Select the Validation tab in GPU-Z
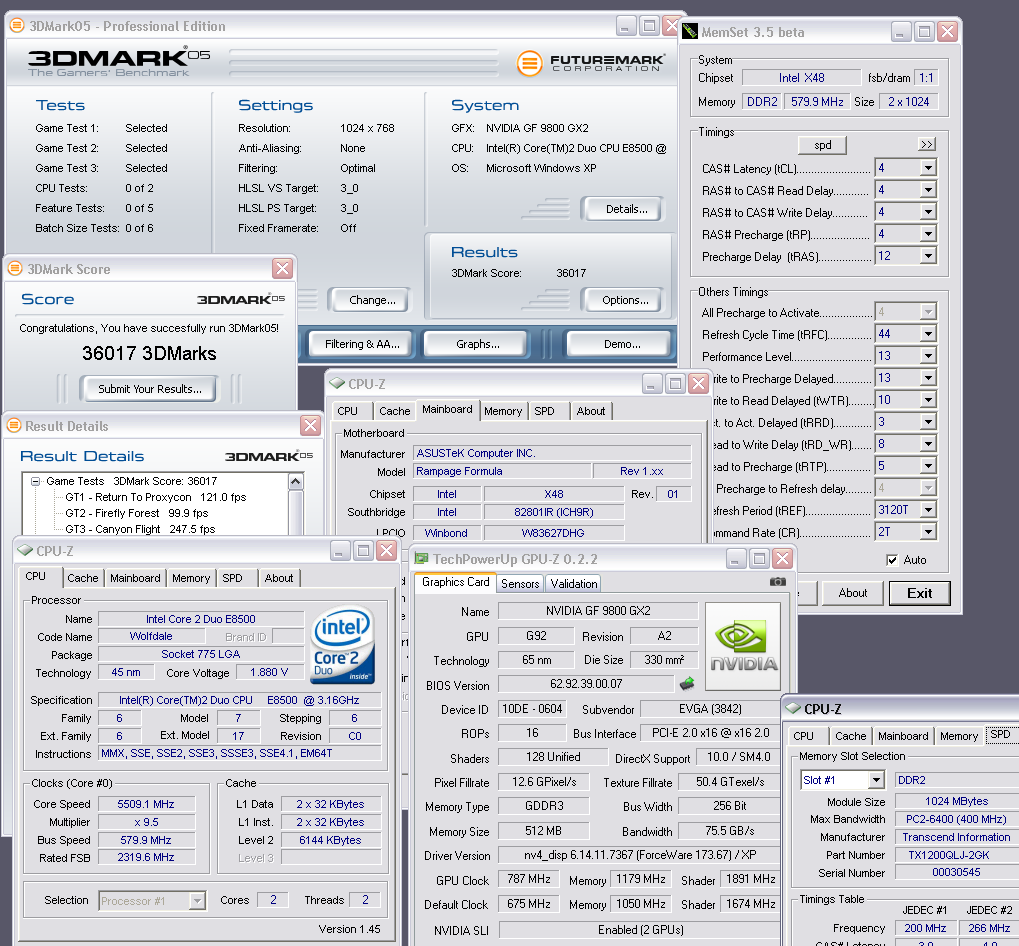Viewport: 1019px width, 946px height. (574, 583)
